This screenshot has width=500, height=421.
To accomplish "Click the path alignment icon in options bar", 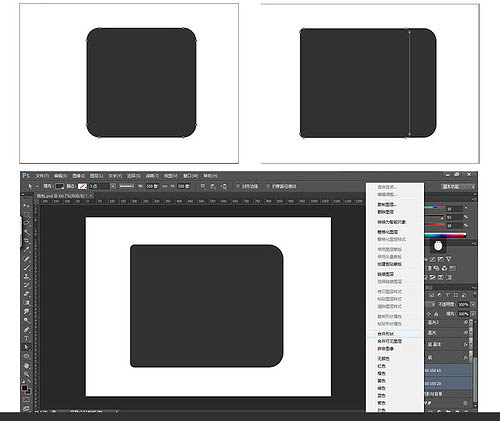I will click(x=213, y=186).
